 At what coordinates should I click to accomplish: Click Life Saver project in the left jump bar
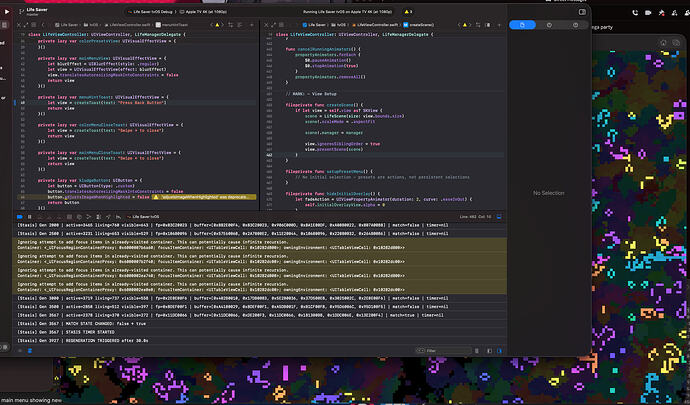click(x=66, y=25)
